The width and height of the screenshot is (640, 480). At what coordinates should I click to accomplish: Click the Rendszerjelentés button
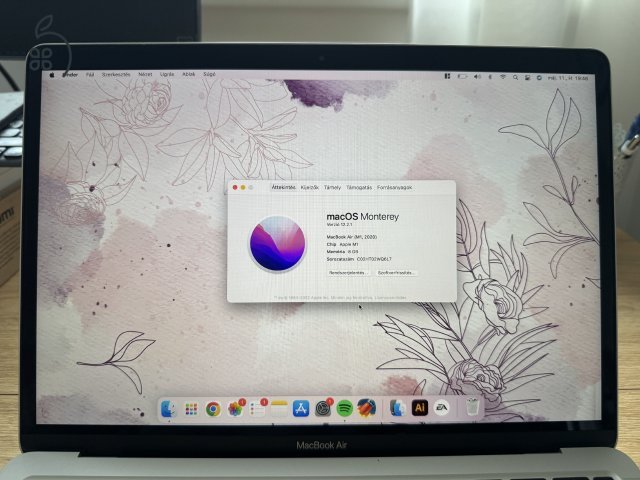tap(348, 273)
